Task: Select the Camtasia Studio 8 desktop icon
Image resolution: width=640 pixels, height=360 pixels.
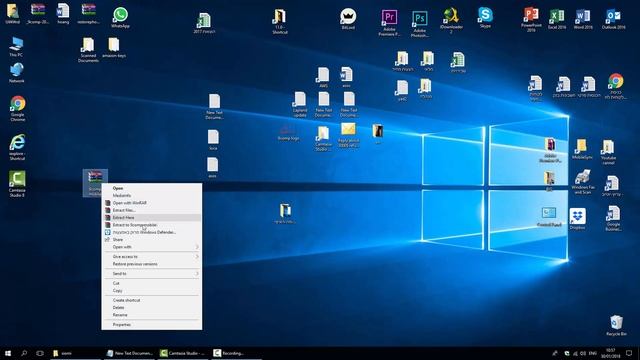Action: (x=17, y=184)
